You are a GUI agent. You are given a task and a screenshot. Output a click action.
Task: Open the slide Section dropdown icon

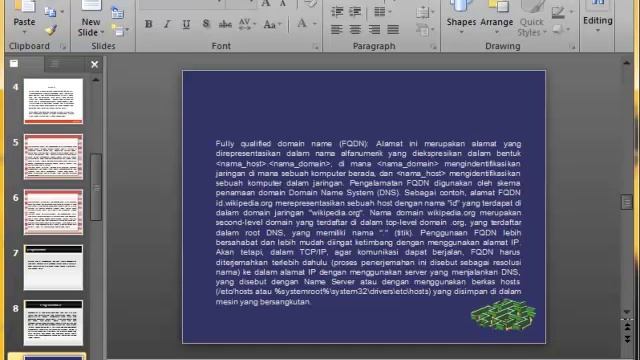pos(119,30)
